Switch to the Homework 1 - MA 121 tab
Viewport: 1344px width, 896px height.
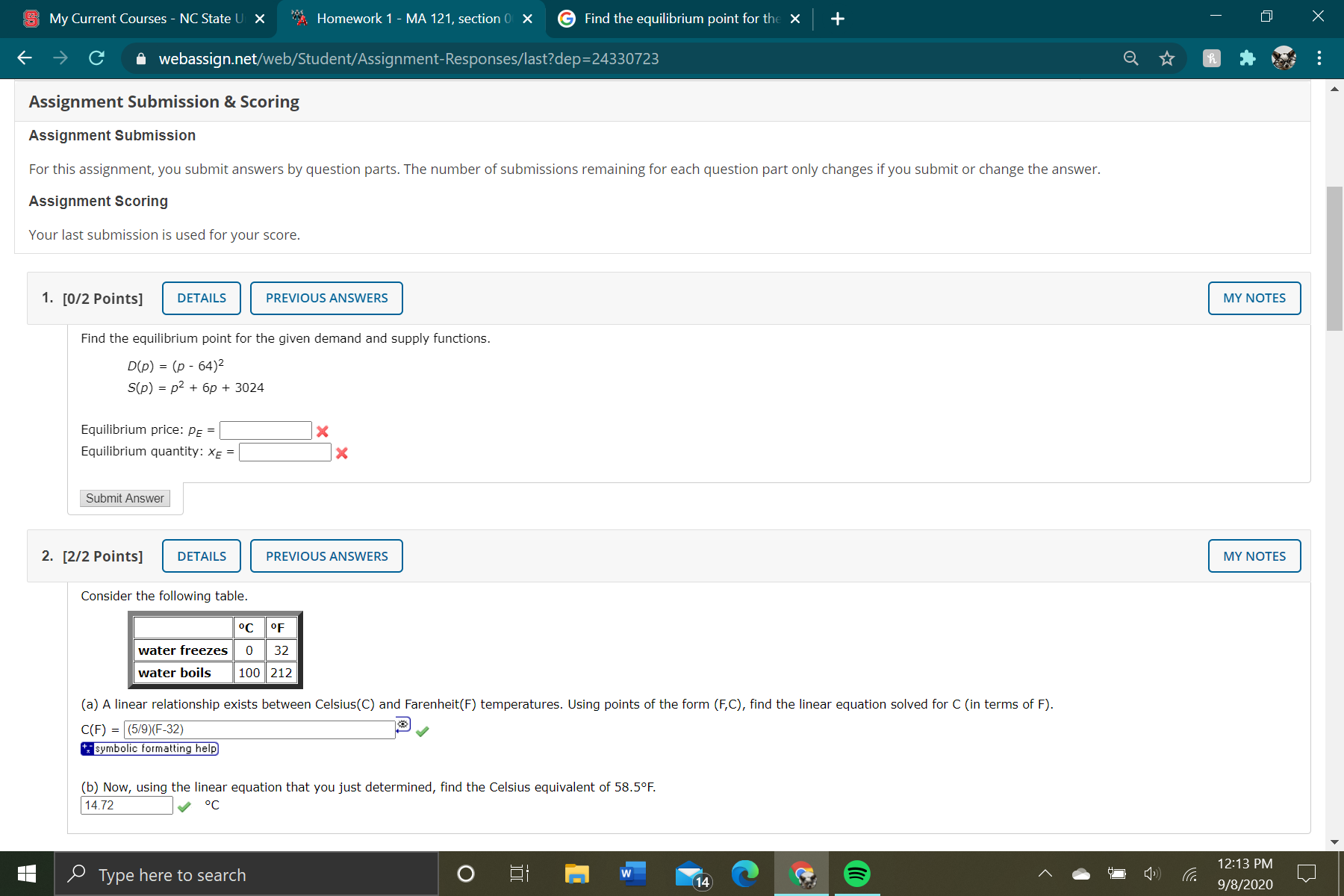pos(407,19)
